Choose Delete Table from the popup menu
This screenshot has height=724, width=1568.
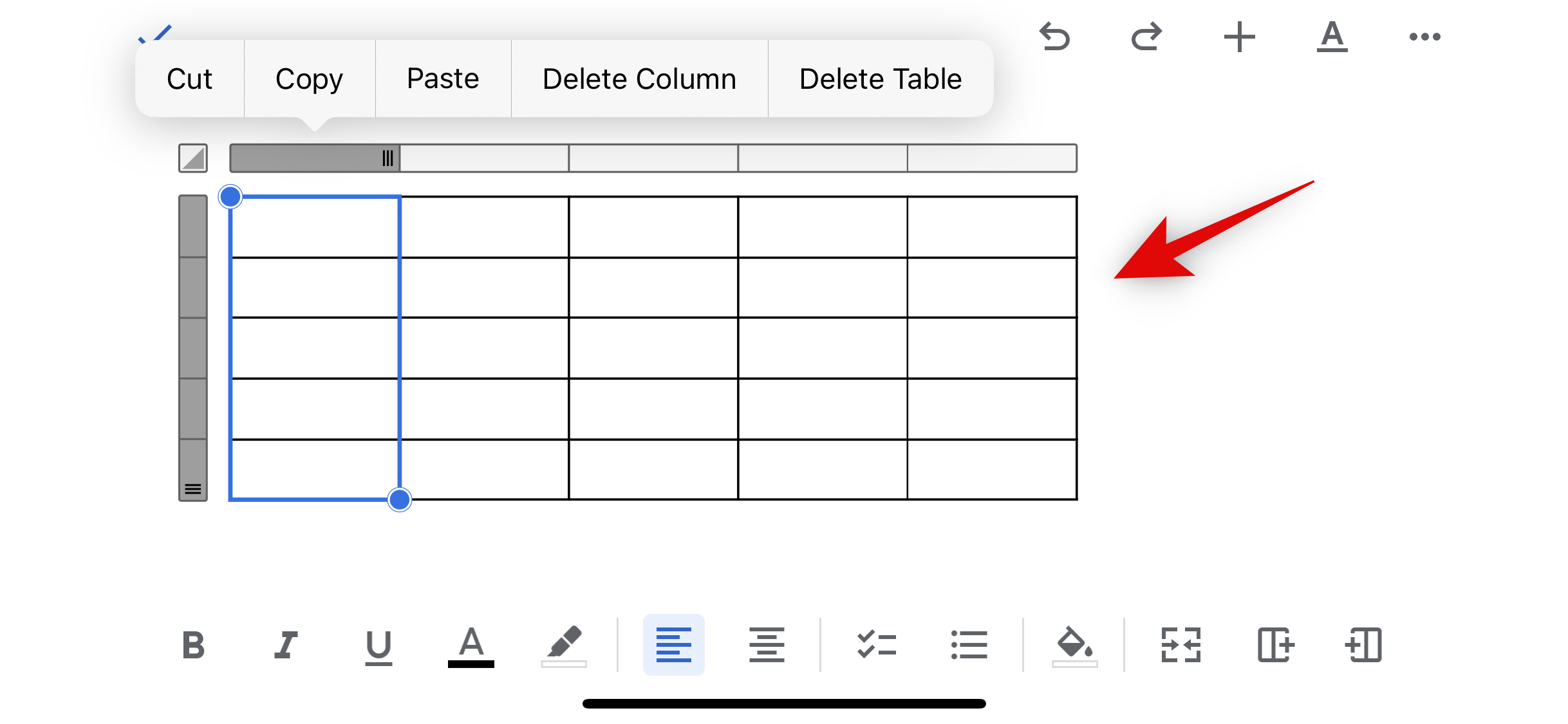tap(880, 79)
